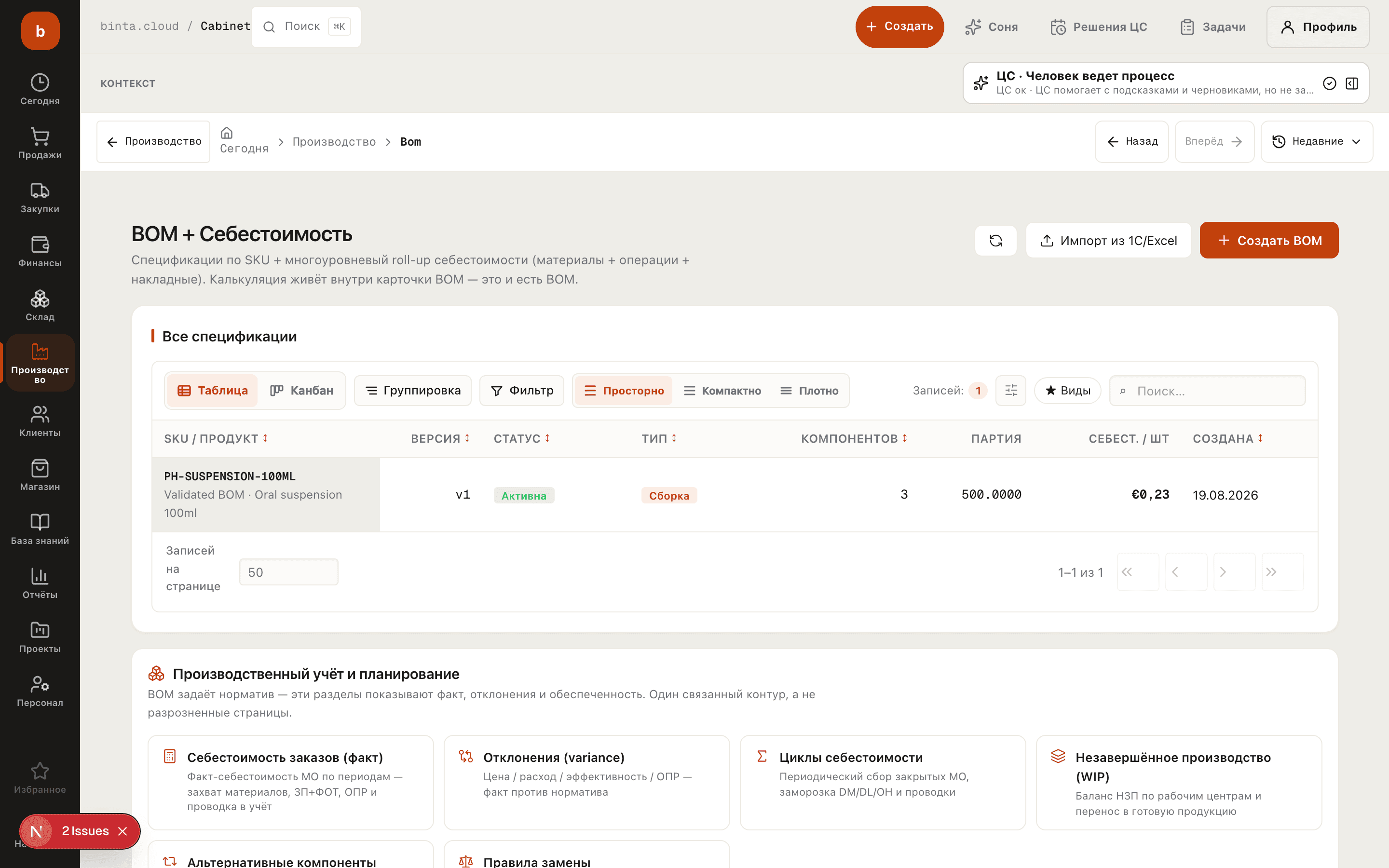The width and height of the screenshot is (1389, 868).
Task: Click the Назад navigation button
Action: click(x=1132, y=141)
